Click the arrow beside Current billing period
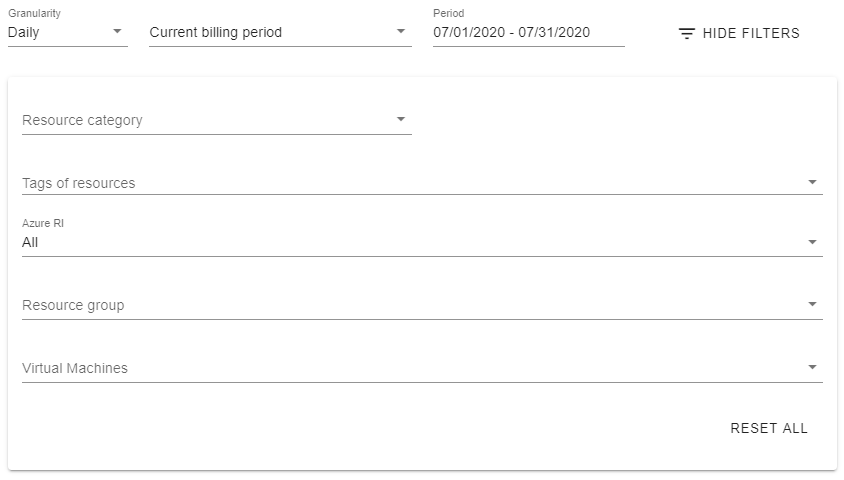Viewport: 844px width, 480px height. click(401, 32)
